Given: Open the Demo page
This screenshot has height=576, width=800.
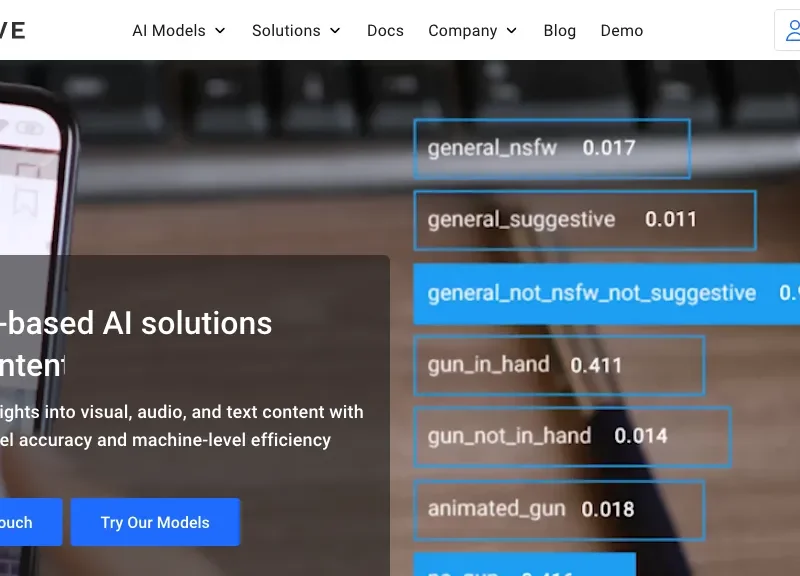Looking at the screenshot, I should tap(621, 31).
